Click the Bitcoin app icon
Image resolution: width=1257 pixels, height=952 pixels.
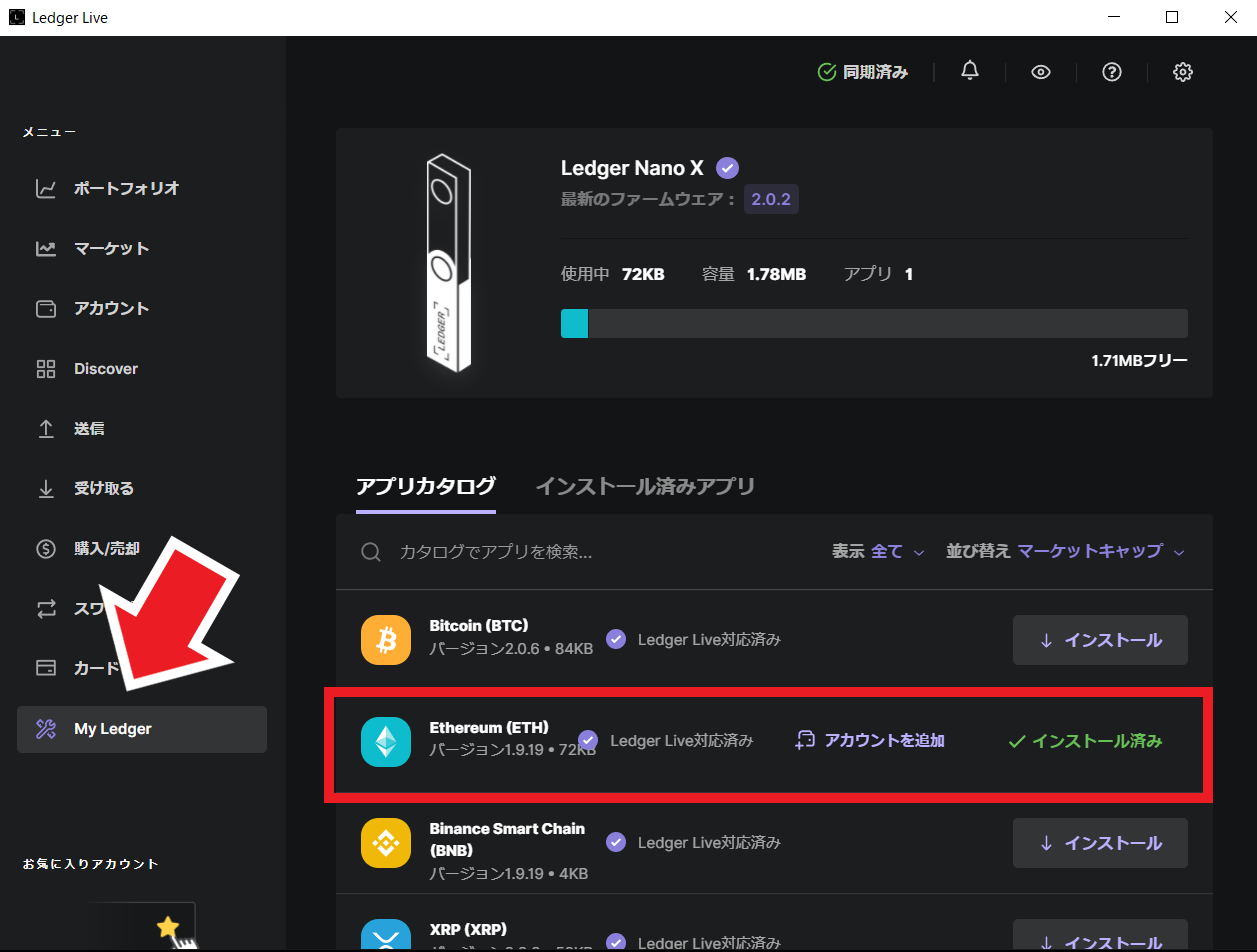386,640
